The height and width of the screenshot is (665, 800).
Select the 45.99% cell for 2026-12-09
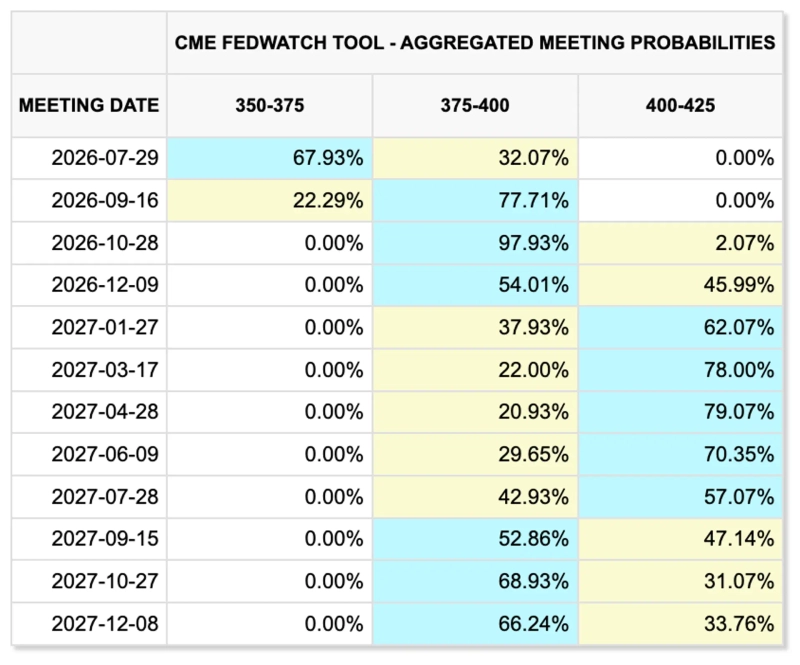click(680, 285)
